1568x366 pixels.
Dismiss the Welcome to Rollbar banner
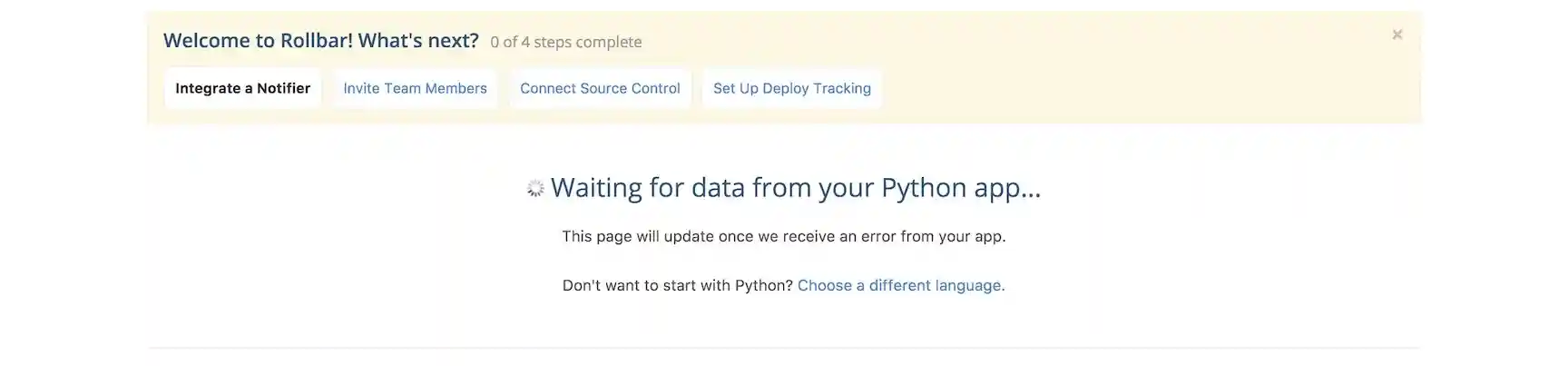pos(1397,35)
